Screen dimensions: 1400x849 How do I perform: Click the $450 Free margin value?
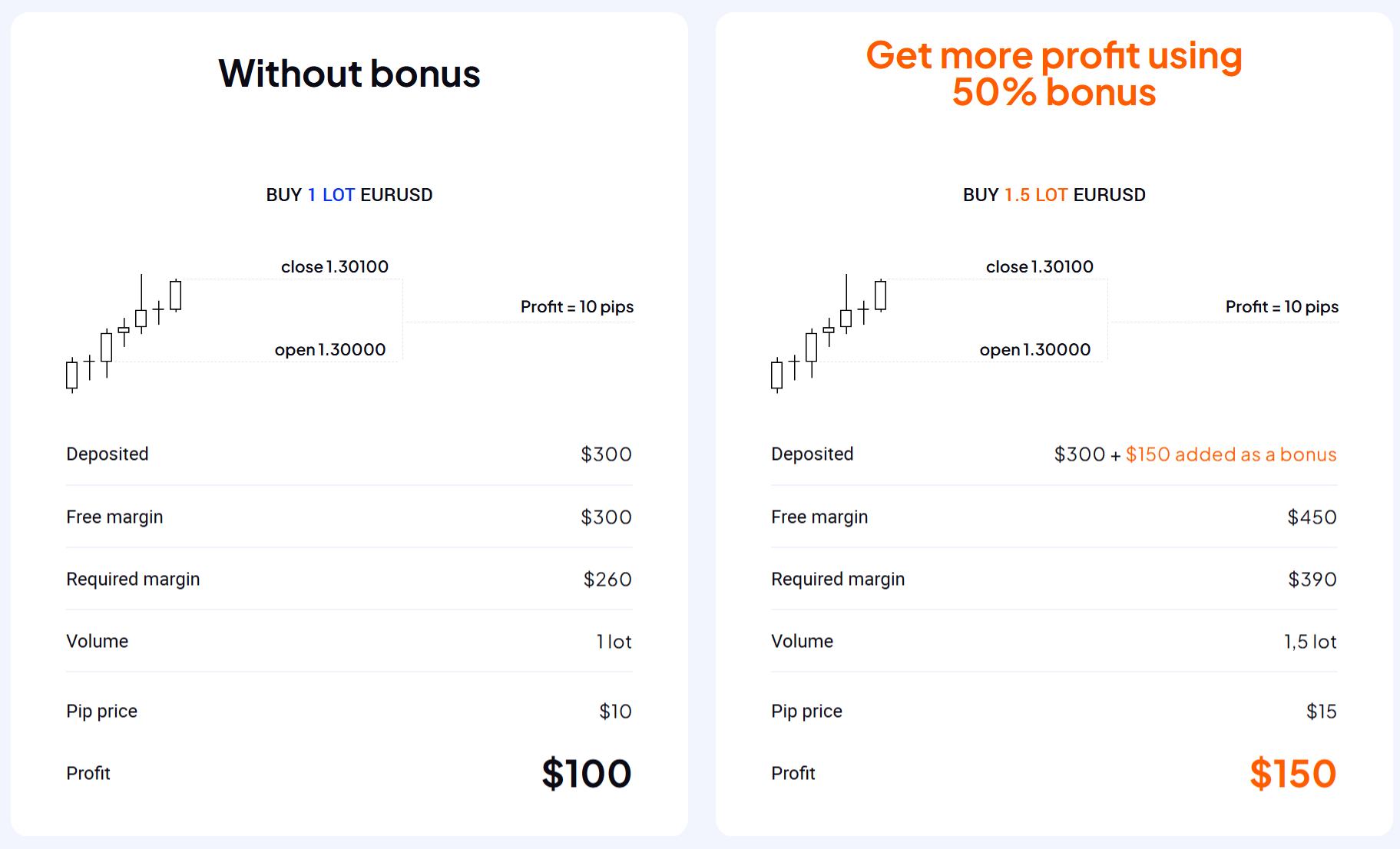tap(1312, 517)
